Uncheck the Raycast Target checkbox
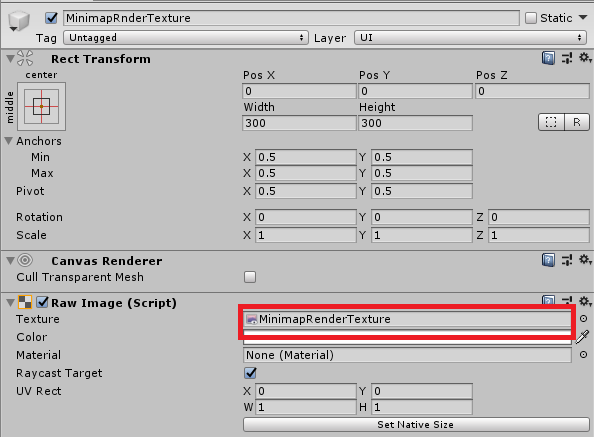The image size is (594, 437). (250, 373)
